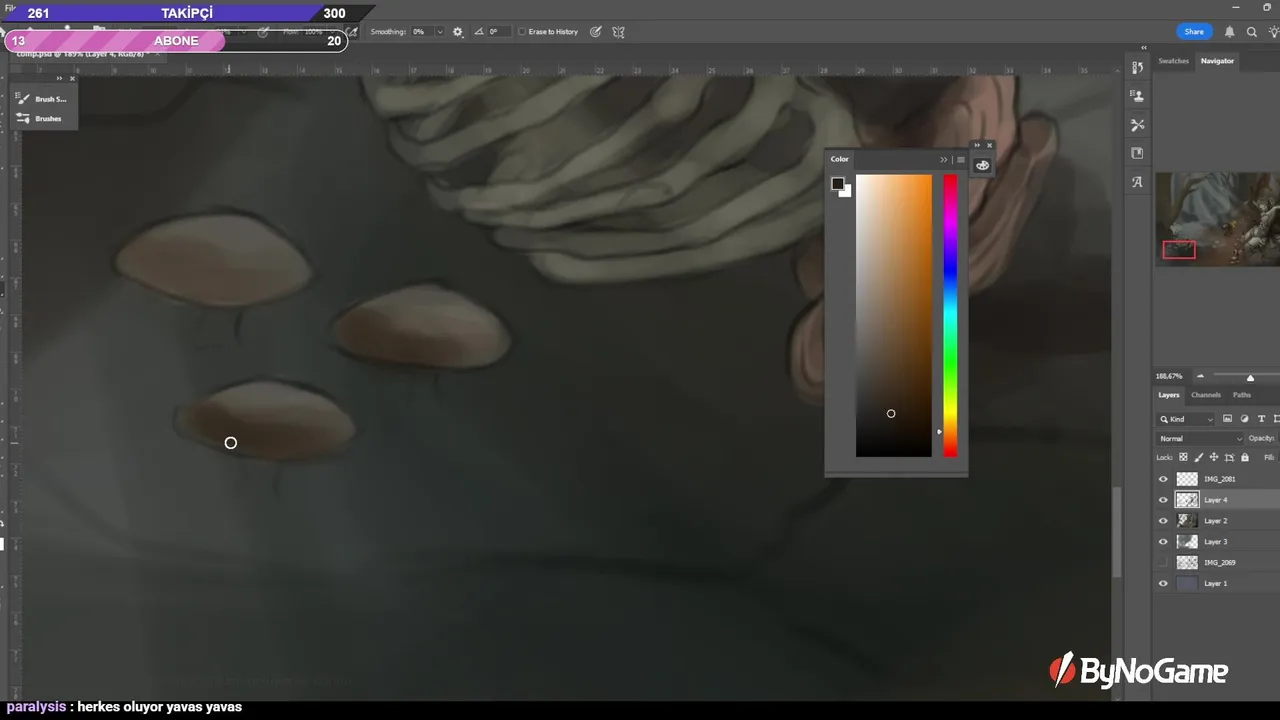Show the hidden IMG_2069 layer
This screenshot has height=720, width=1280.
click(x=1163, y=563)
